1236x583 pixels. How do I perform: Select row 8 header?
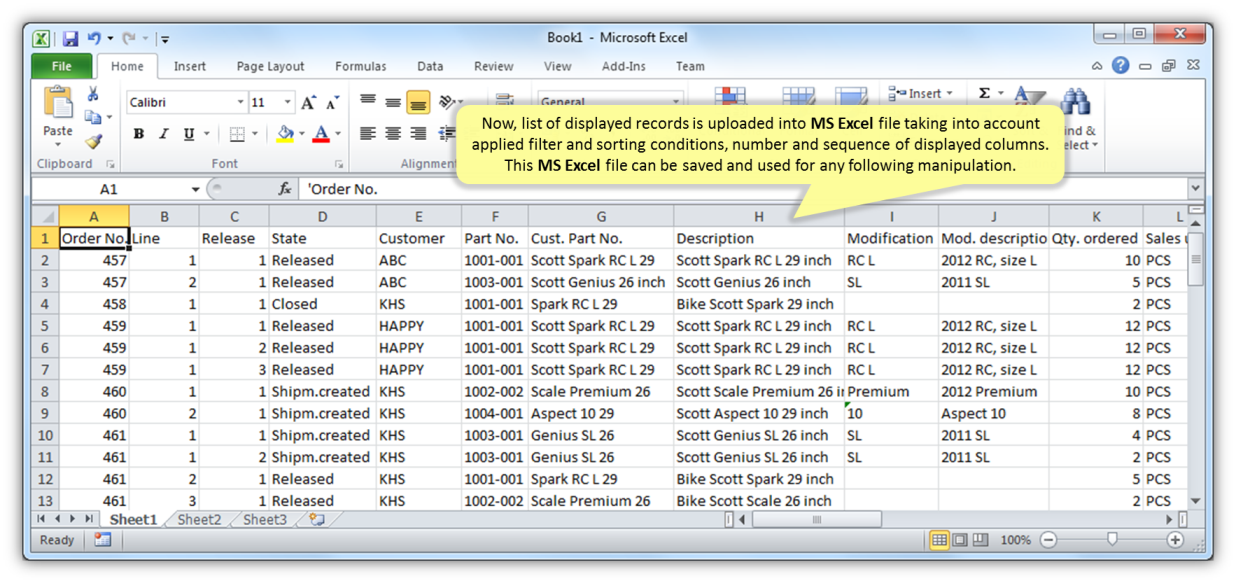click(x=45, y=392)
